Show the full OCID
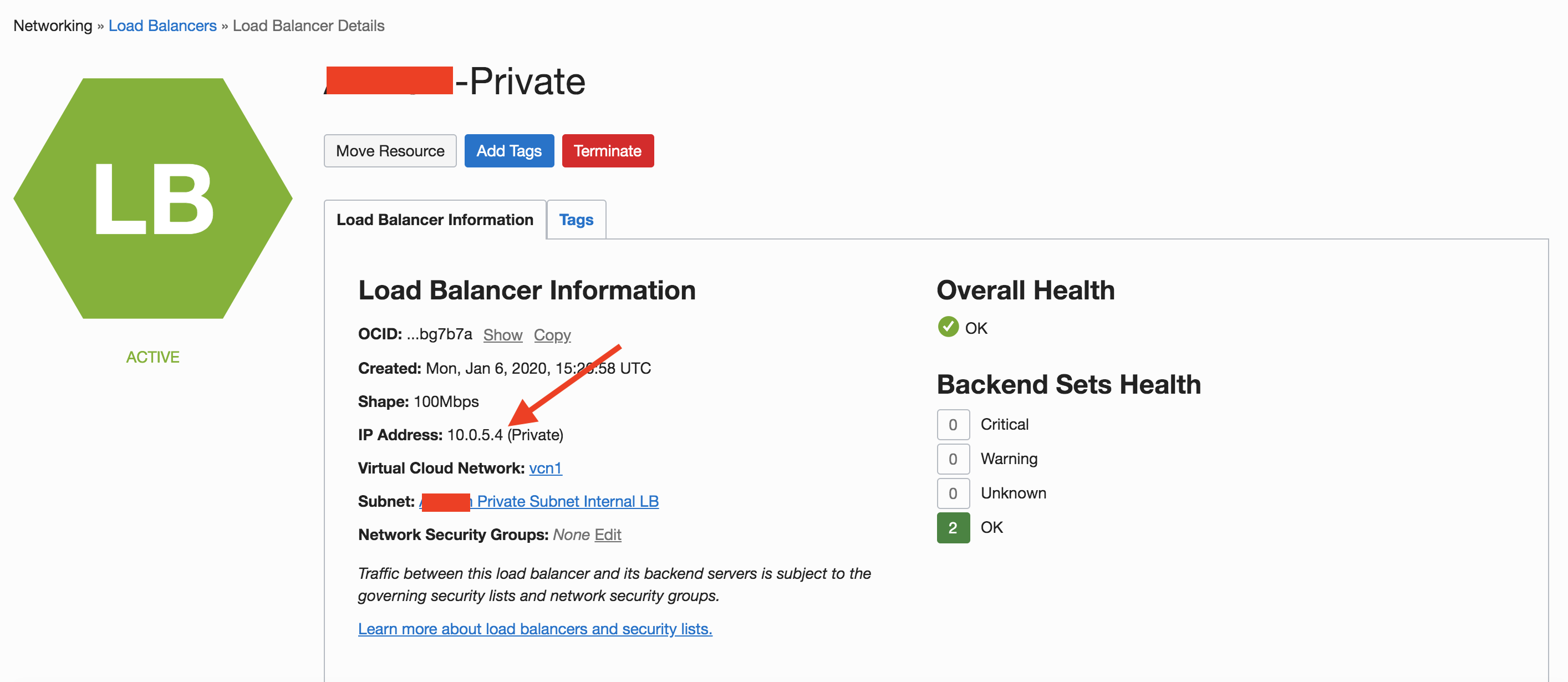 (x=502, y=335)
